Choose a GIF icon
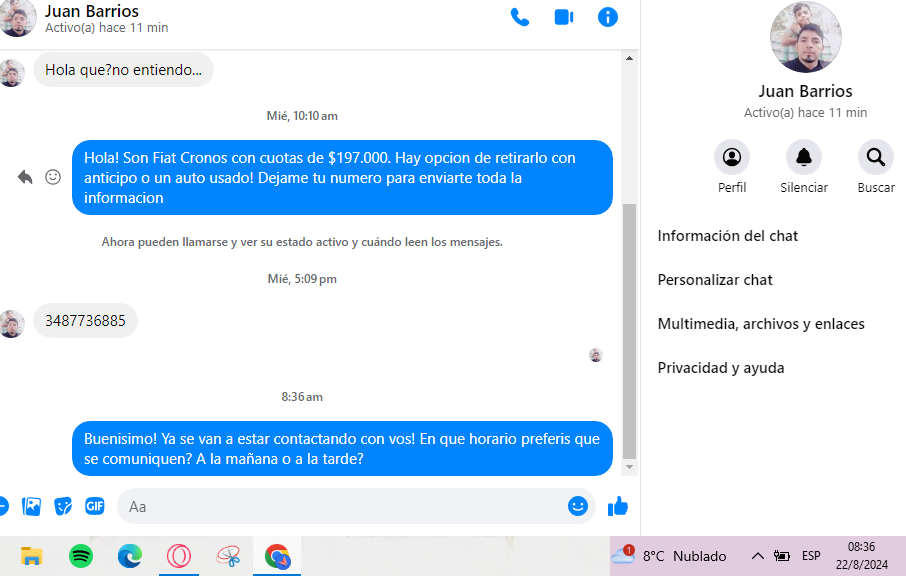This screenshot has height=576, width=906. coord(95,507)
